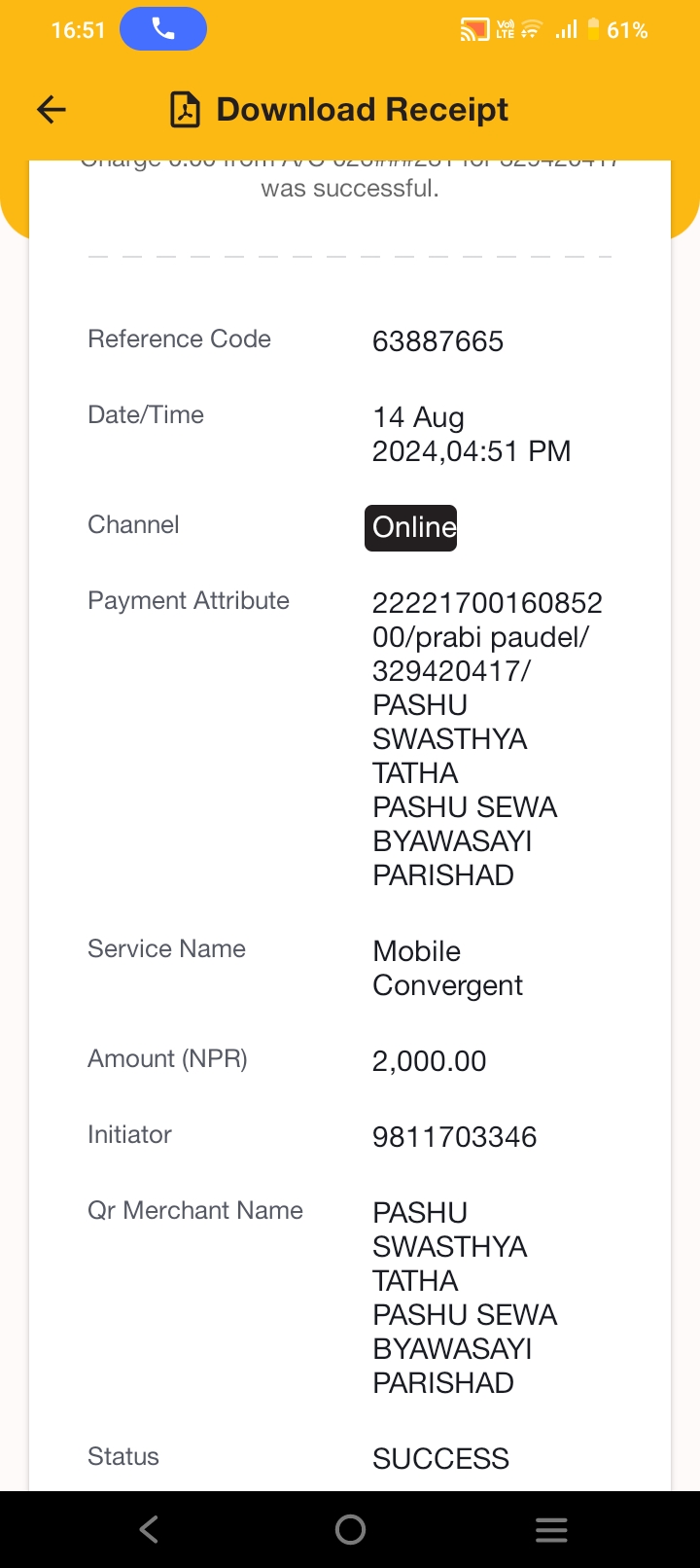This screenshot has width=700, height=1568.
Task: Tap the amount value 2,000.00
Action: pyautogui.click(x=429, y=1061)
